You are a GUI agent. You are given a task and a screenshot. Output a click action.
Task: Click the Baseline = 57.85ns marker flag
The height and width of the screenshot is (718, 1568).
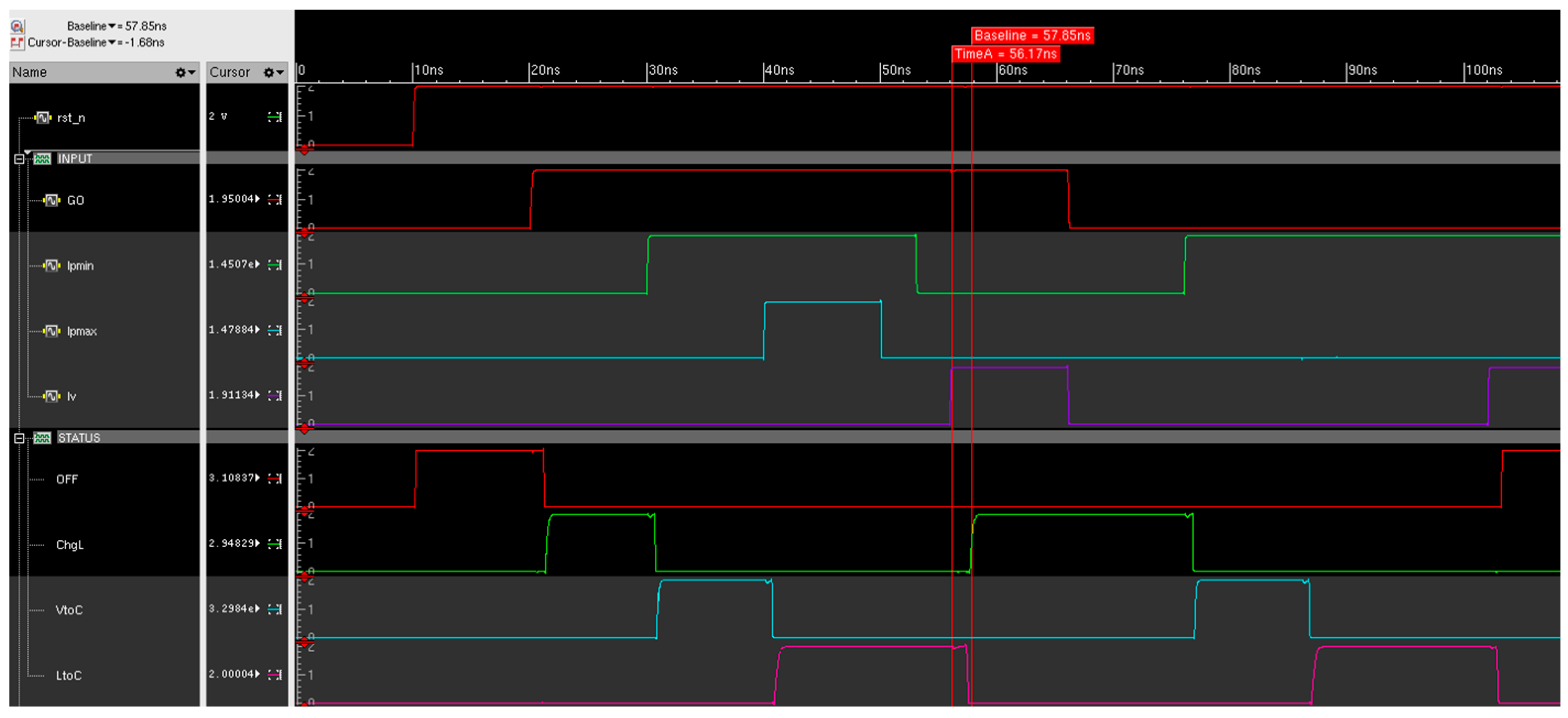tap(1032, 35)
